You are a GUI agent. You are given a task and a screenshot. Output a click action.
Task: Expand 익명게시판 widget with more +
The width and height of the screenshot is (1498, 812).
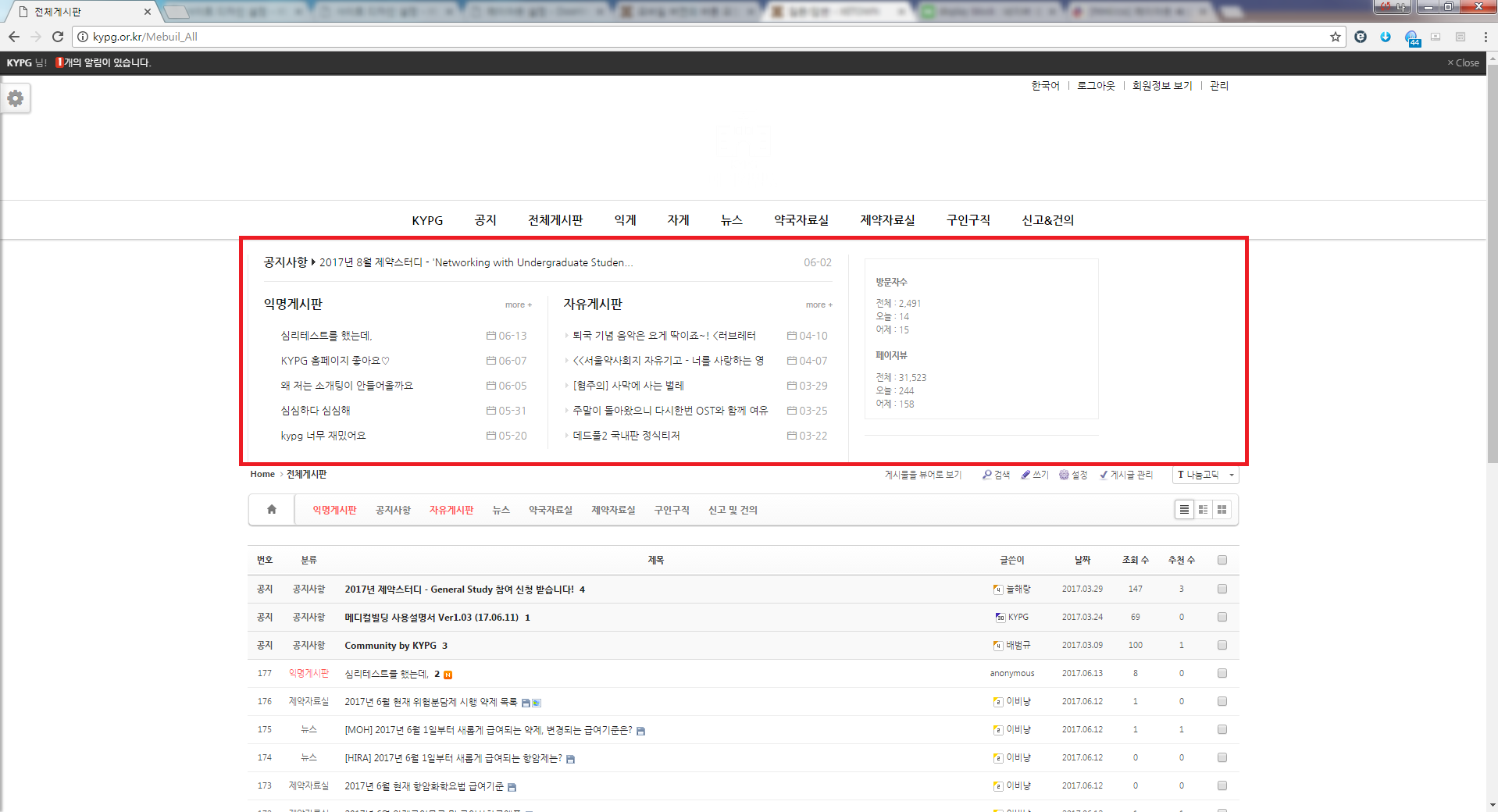518,305
